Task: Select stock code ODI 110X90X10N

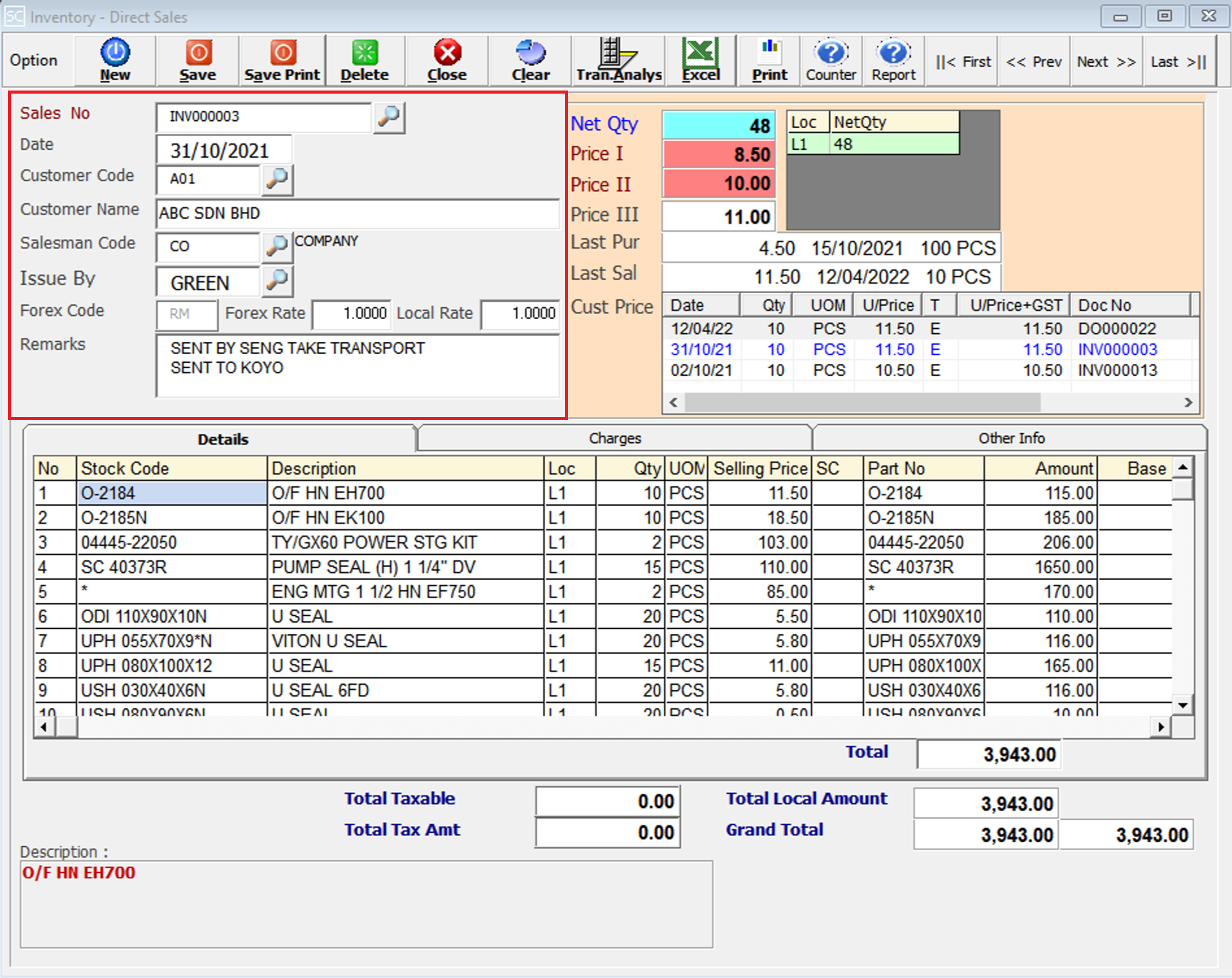Action: pos(172,616)
